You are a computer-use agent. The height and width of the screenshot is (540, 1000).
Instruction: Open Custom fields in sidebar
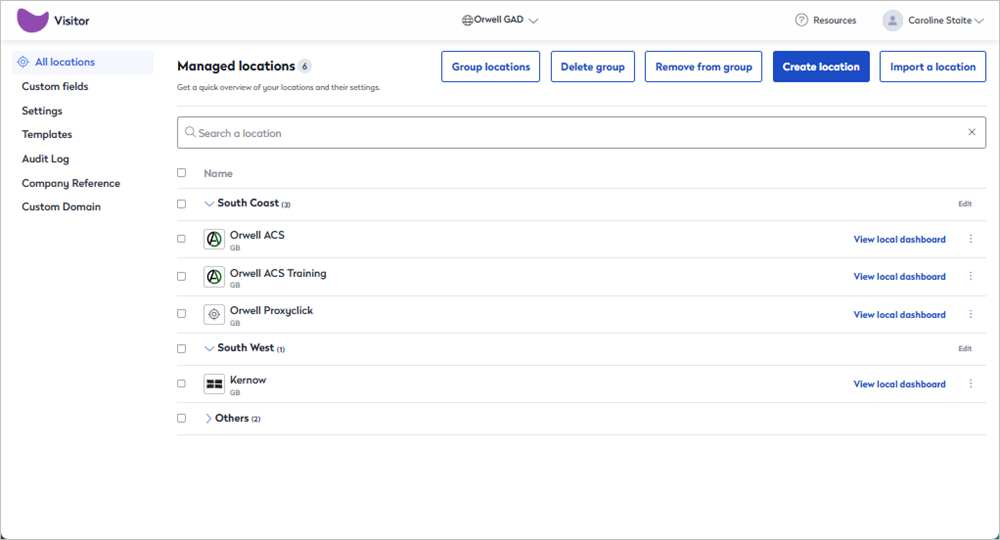[x=55, y=86]
